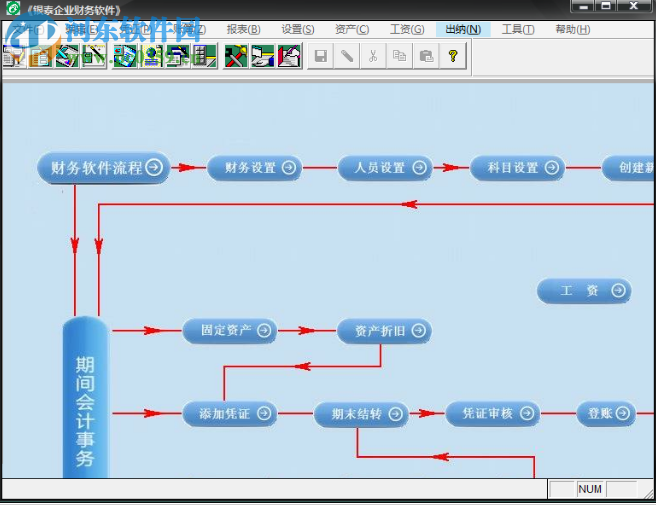Click the 添加凭证 flowchart button

[230, 414]
